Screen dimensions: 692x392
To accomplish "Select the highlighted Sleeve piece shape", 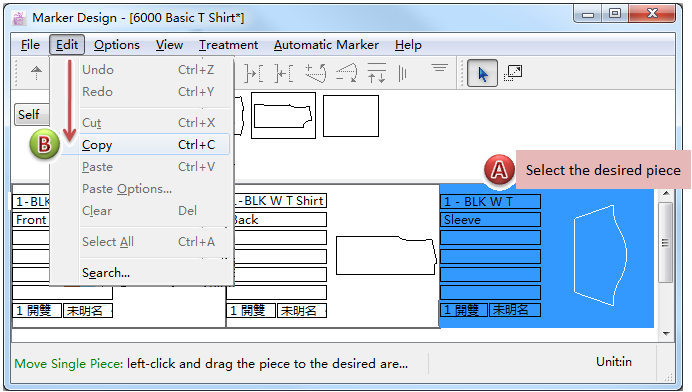I will (600, 255).
